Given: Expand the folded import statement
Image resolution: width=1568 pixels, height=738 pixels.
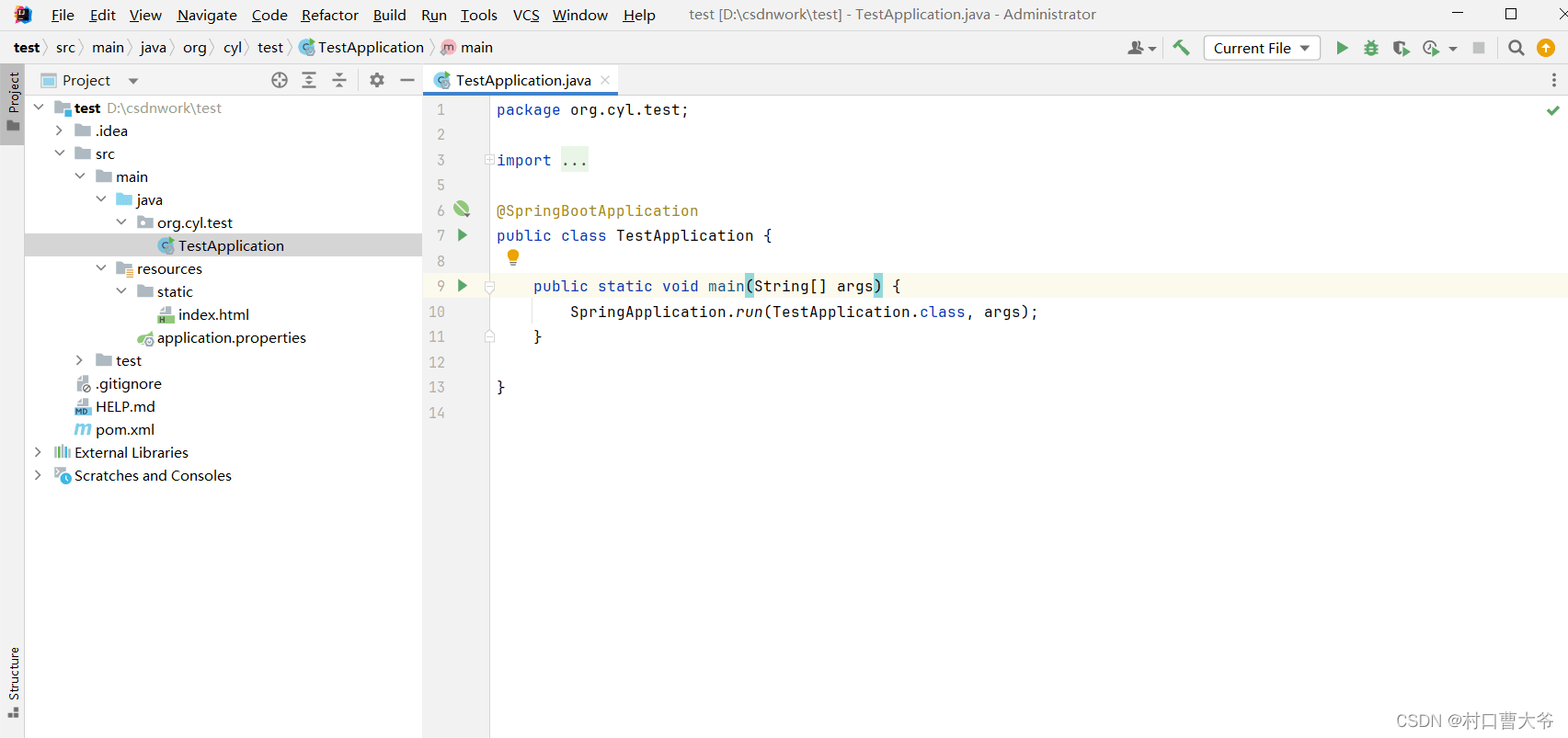Looking at the screenshot, I should pyautogui.click(x=489, y=160).
